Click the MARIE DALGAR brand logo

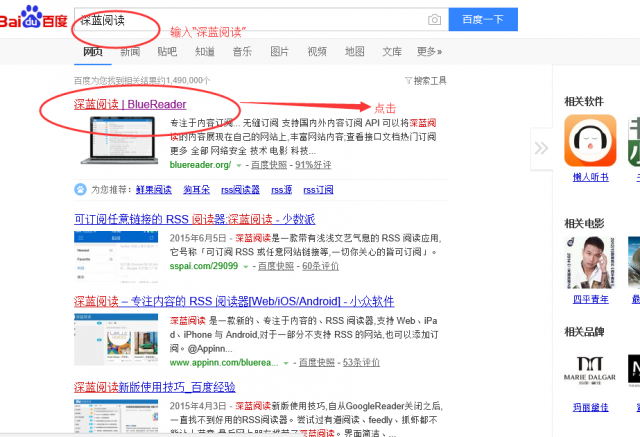pos(590,370)
